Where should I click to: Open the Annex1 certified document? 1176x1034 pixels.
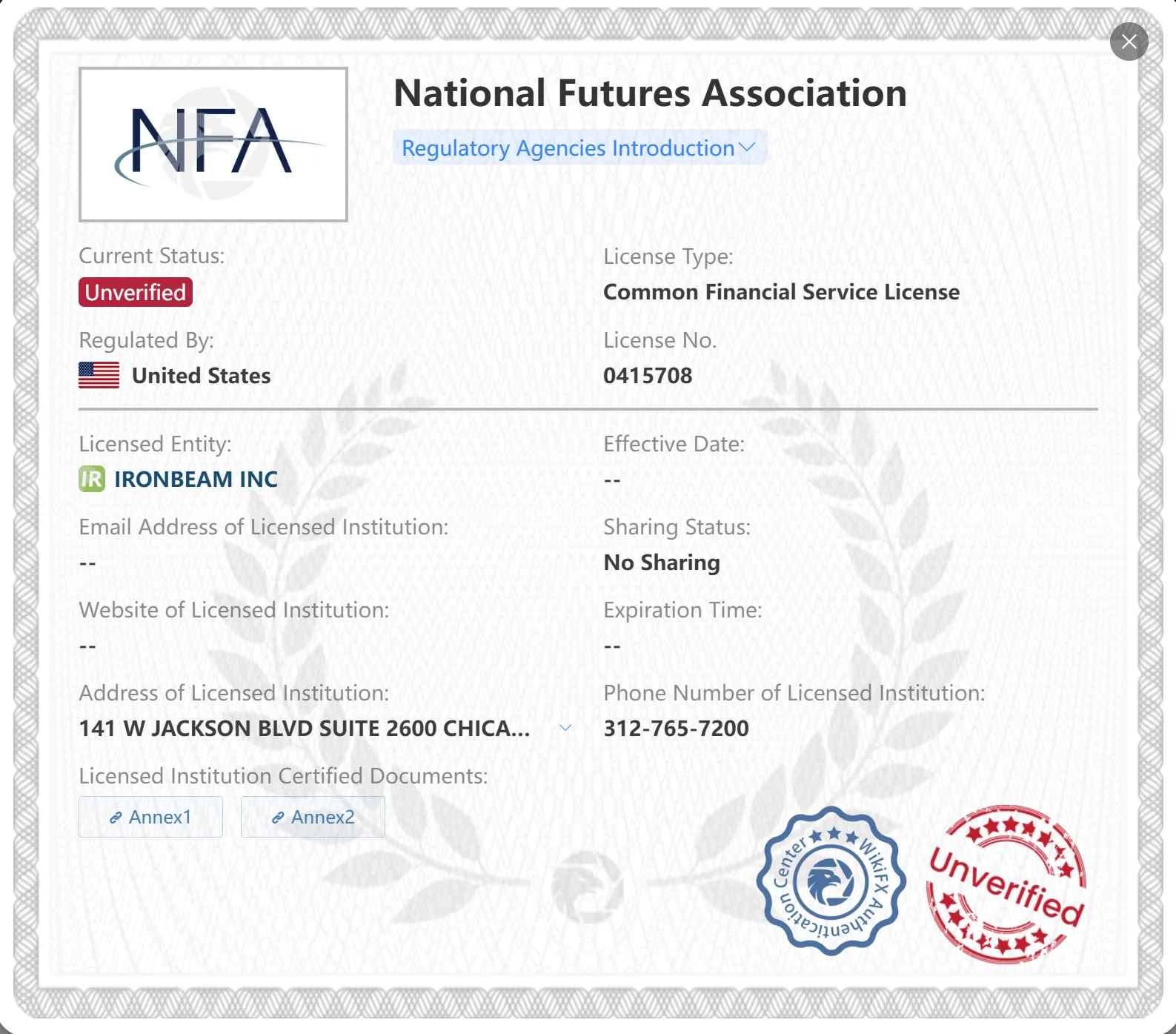[x=150, y=817]
